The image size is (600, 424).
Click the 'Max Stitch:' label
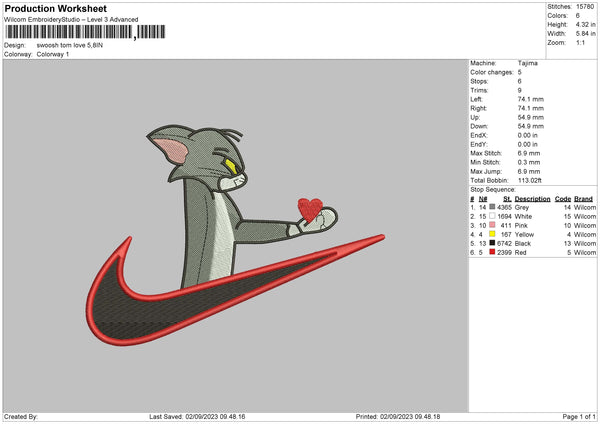click(486, 153)
